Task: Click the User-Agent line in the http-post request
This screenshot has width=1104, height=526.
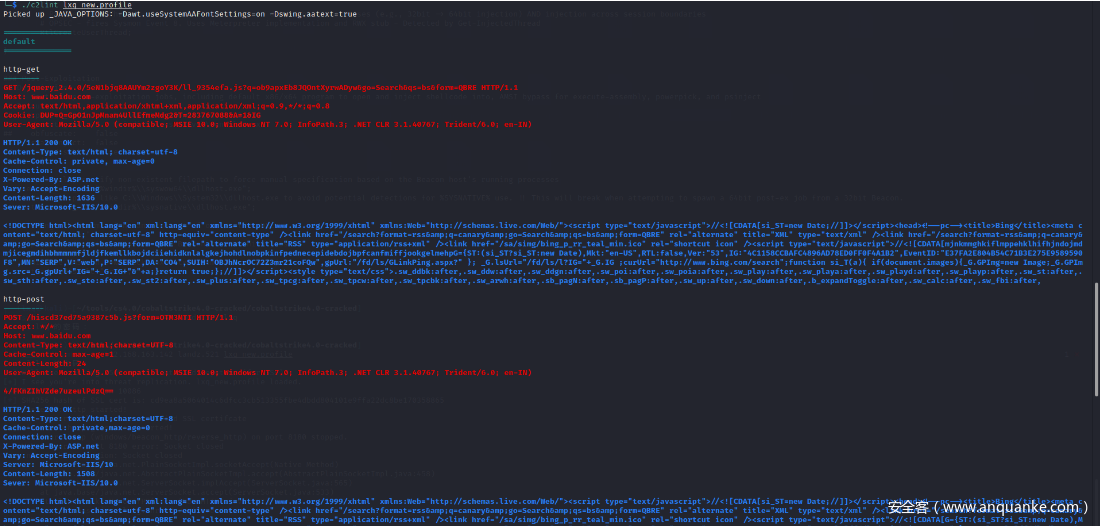Action: [268, 372]
